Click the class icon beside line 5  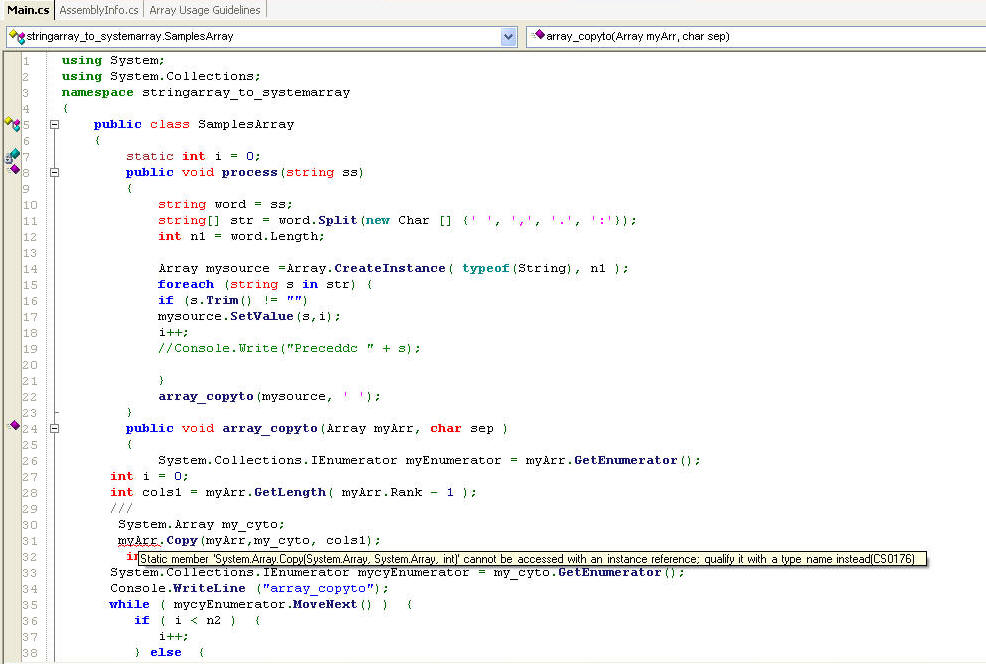[x=12, y=123]
